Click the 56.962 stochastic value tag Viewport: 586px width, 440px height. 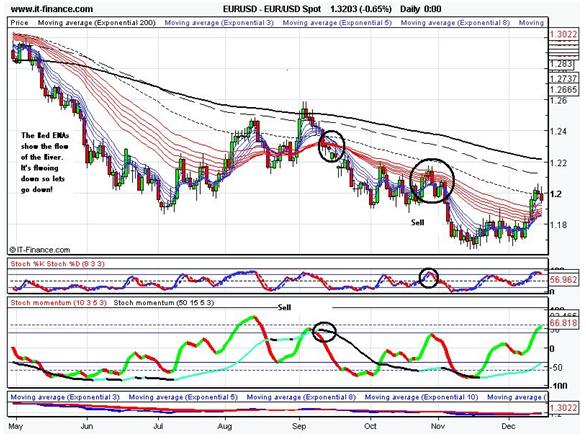point(563,280)
